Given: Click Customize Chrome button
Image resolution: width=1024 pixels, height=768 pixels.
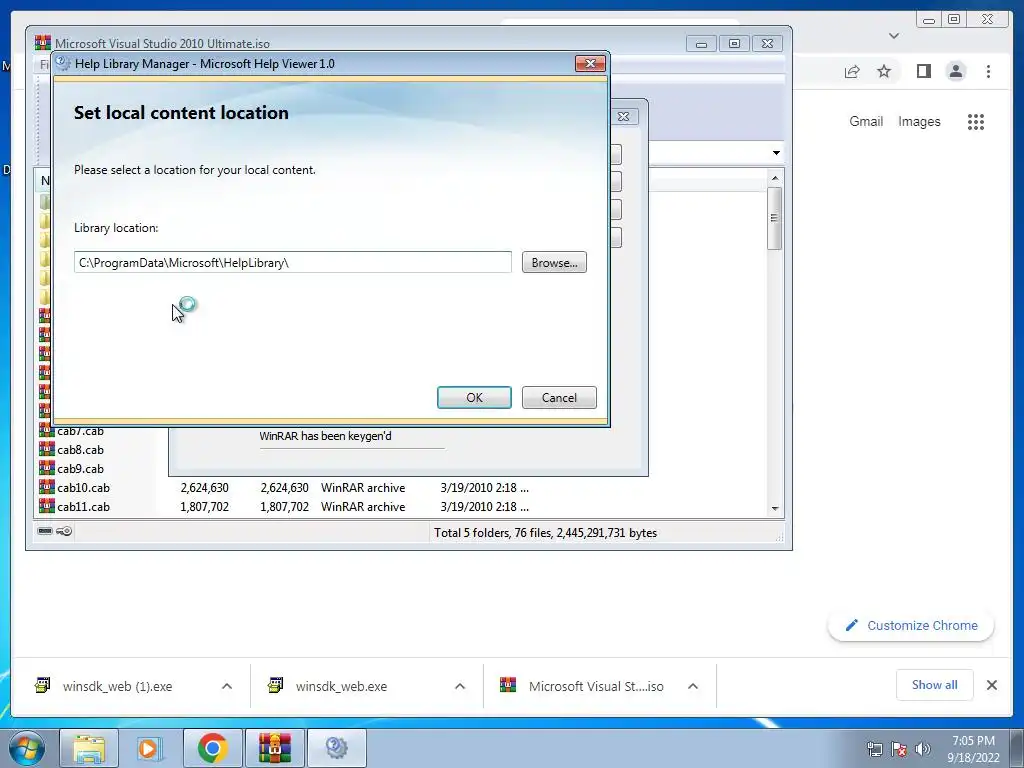Looking at the screenshot, I should click(x=911, y=626).
